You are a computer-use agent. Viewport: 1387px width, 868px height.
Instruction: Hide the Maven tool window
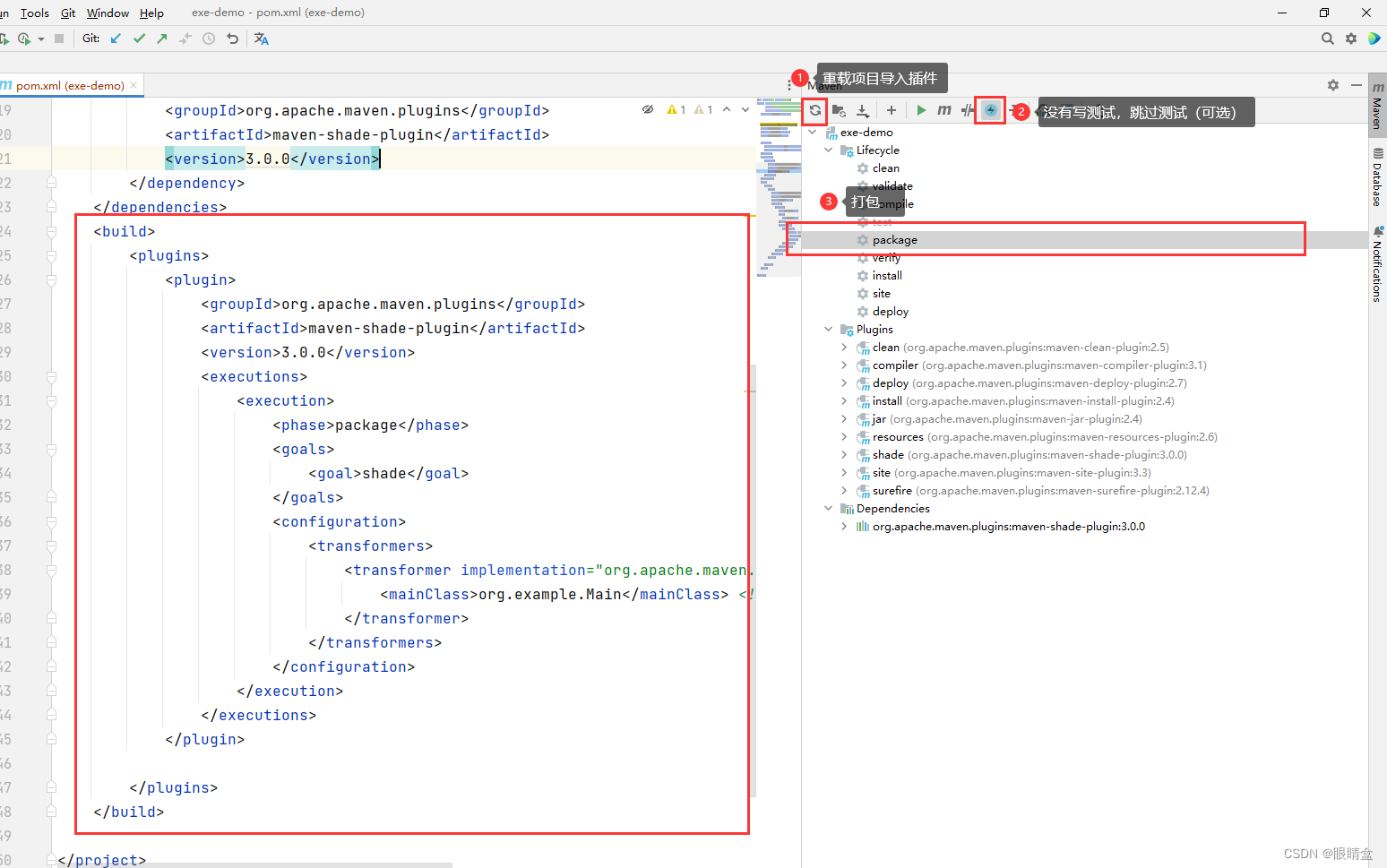(1357, 85)
